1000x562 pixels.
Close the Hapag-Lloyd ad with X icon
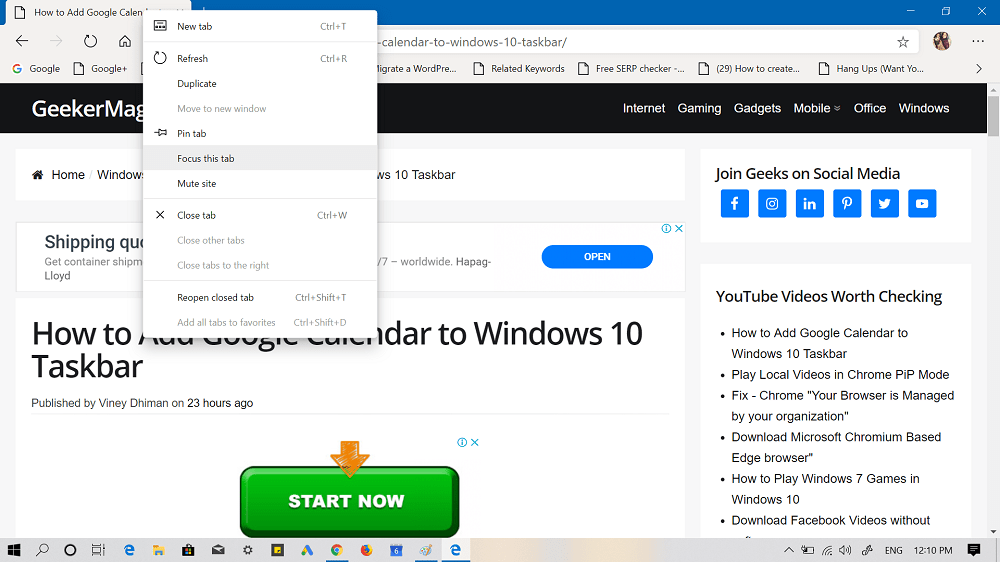click(679, 228)
